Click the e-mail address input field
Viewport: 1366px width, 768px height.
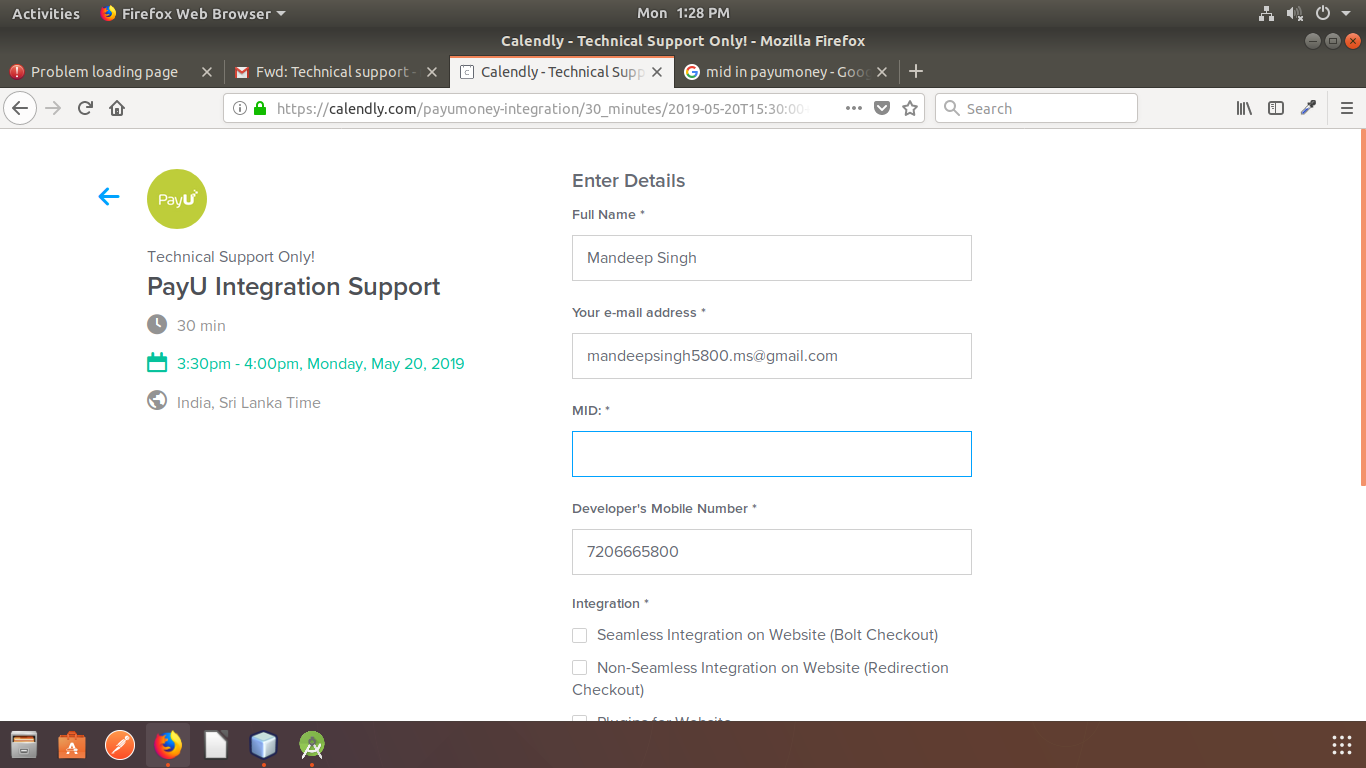pos(772,356)
